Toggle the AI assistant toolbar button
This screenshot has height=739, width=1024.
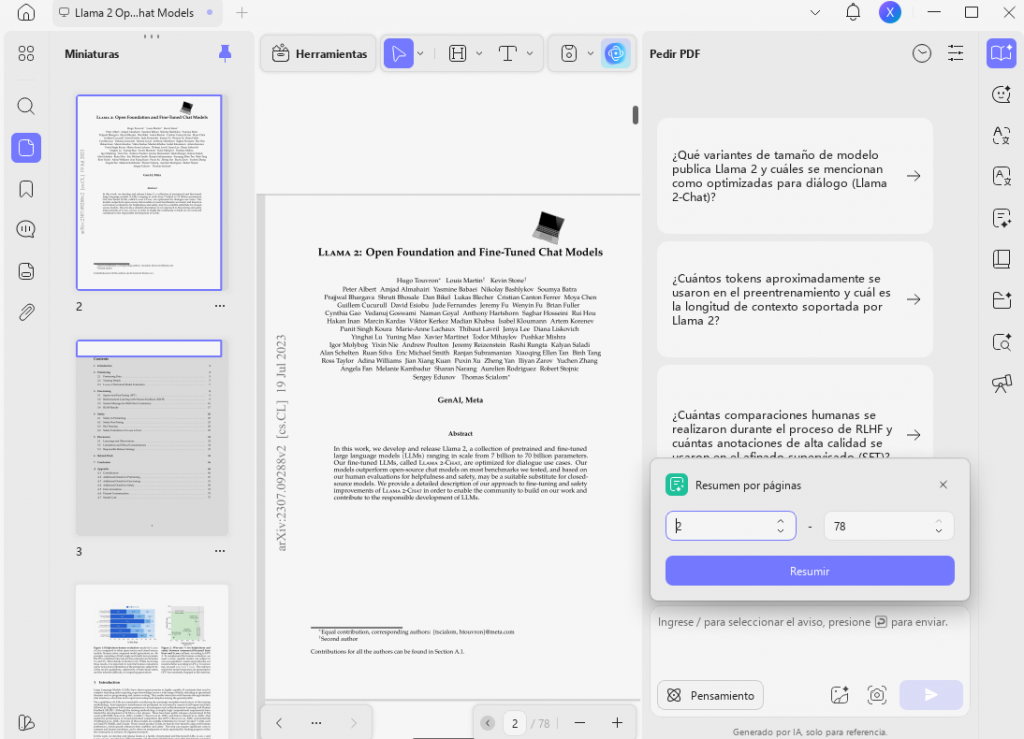pos(615,54)
